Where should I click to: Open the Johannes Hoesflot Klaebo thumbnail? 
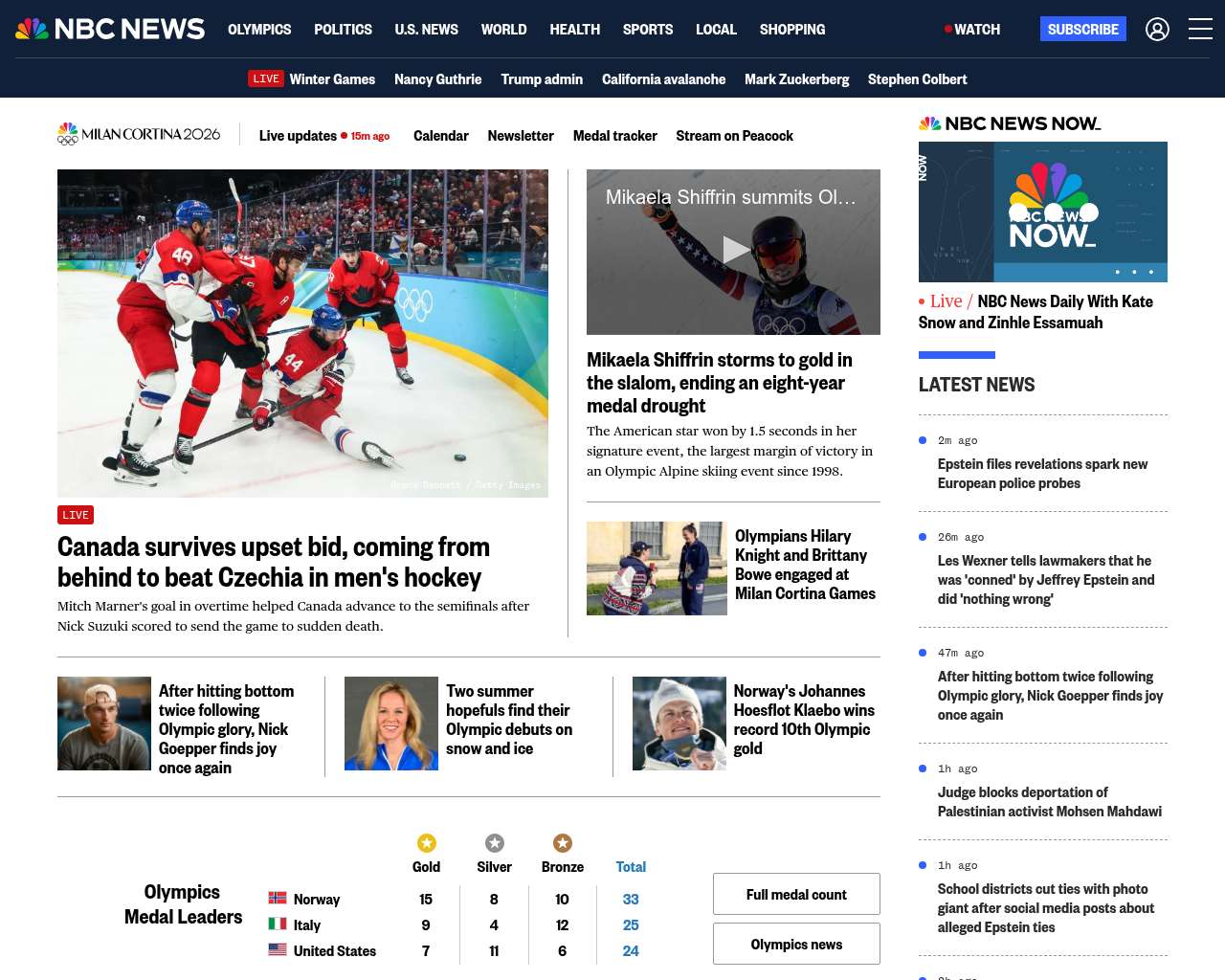click(679, 724)
